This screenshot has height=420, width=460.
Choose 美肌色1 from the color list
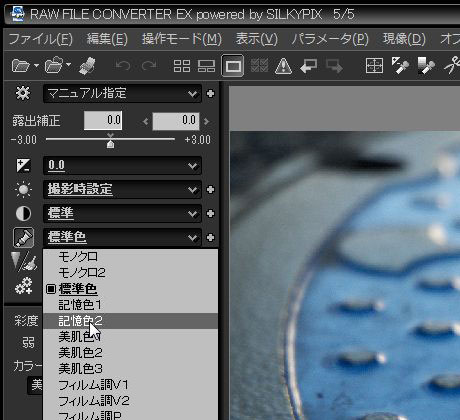(131, 337)
